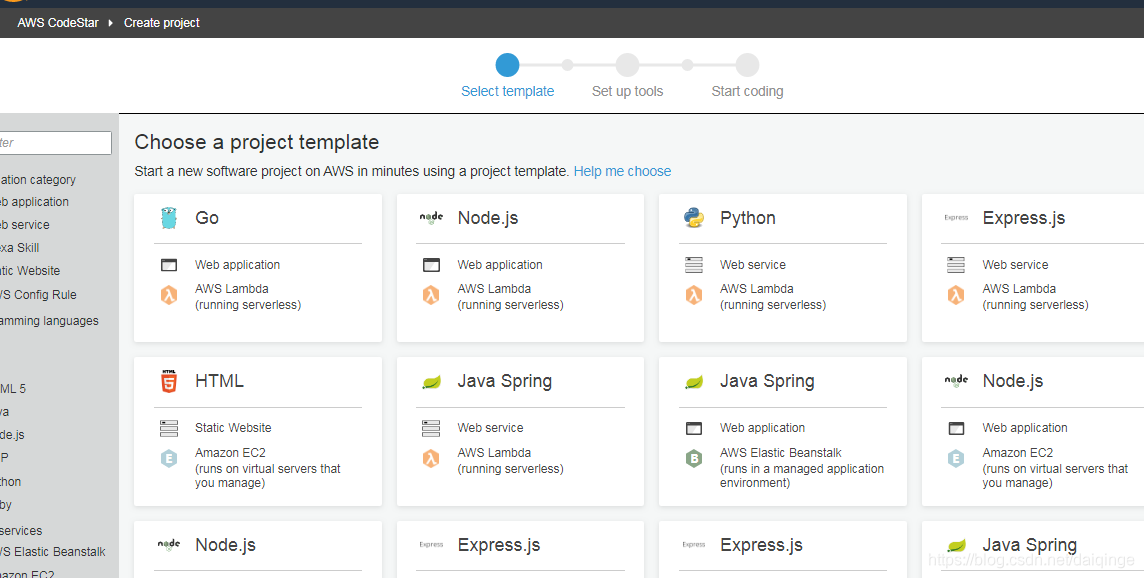Click the Start coding step circle

747,65
